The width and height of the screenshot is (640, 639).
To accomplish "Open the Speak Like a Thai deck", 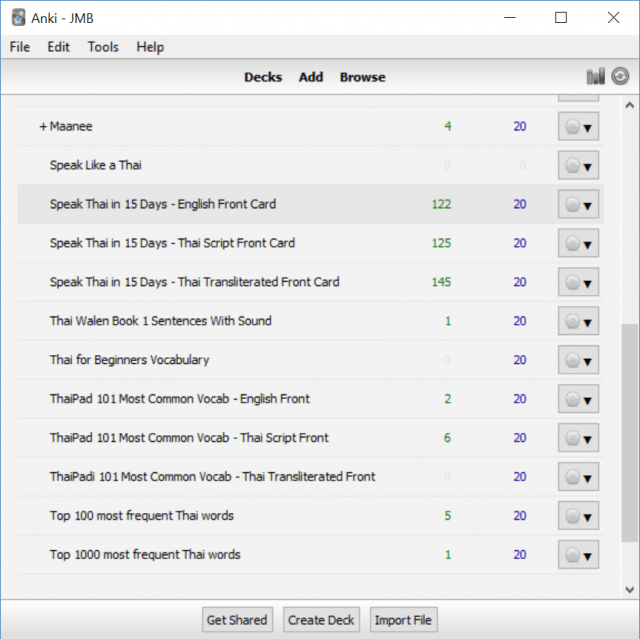I will tap(96, 165).
